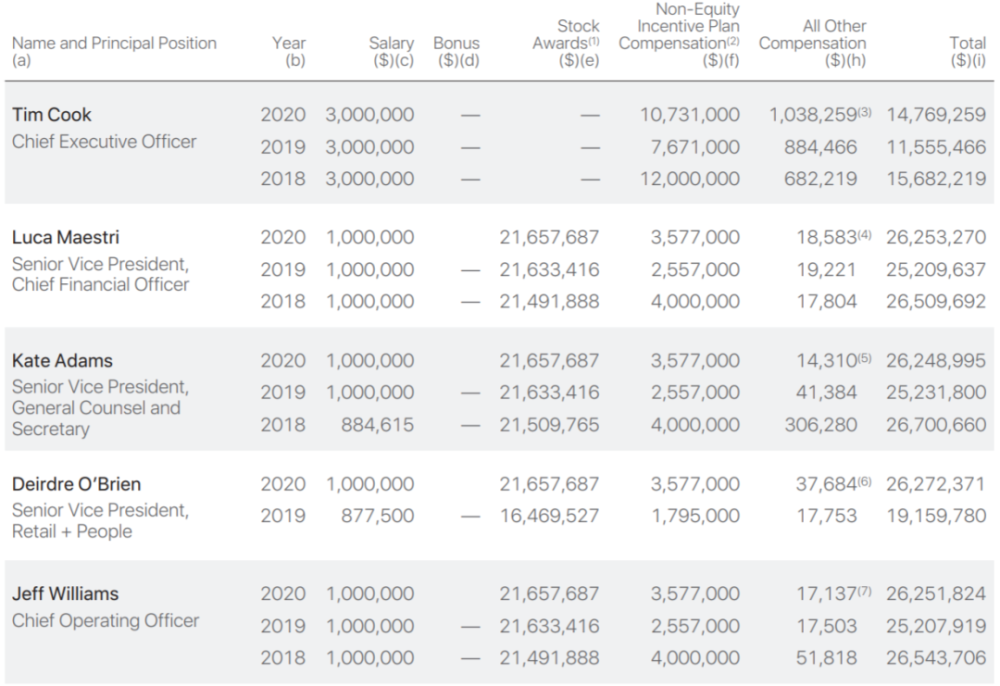Select the value "7,671,000"

coord(695,147)
